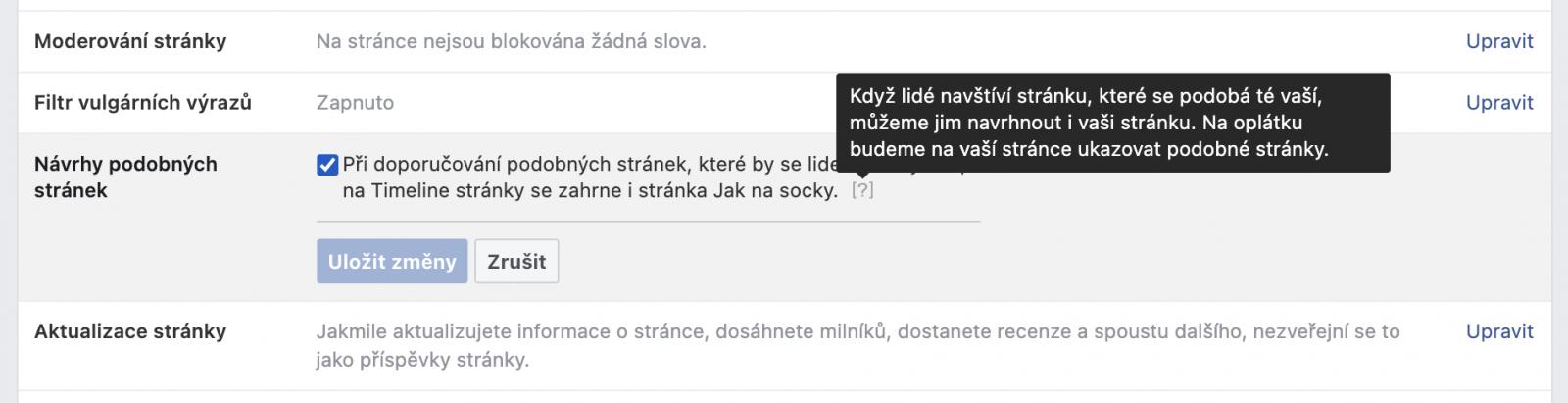Open Upravit for Aktualizace stránky

pyautogui.click(x=1498, y=331)
